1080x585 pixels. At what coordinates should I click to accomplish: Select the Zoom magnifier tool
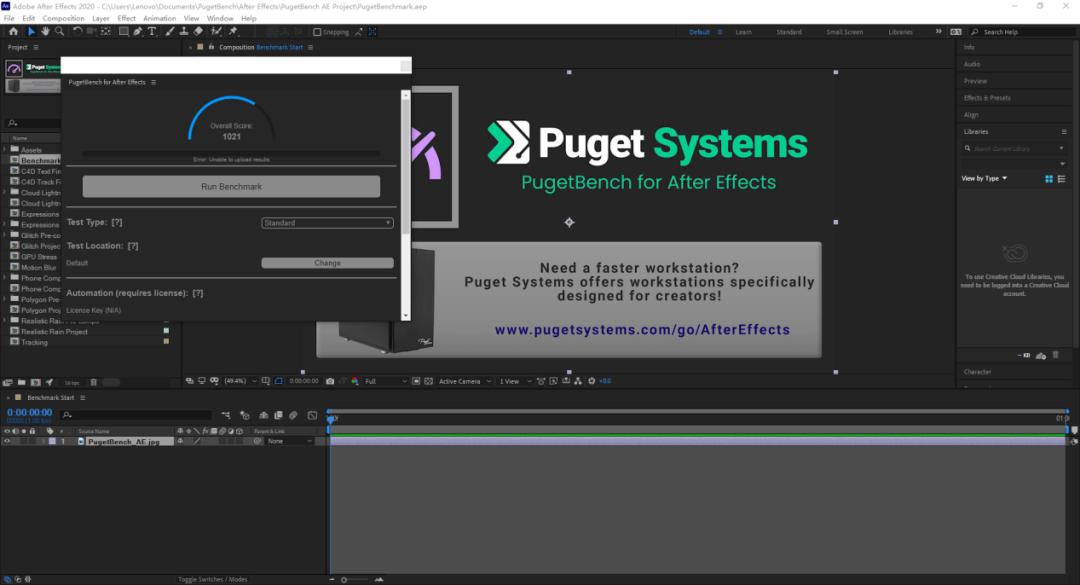click(x=60, y=32)
